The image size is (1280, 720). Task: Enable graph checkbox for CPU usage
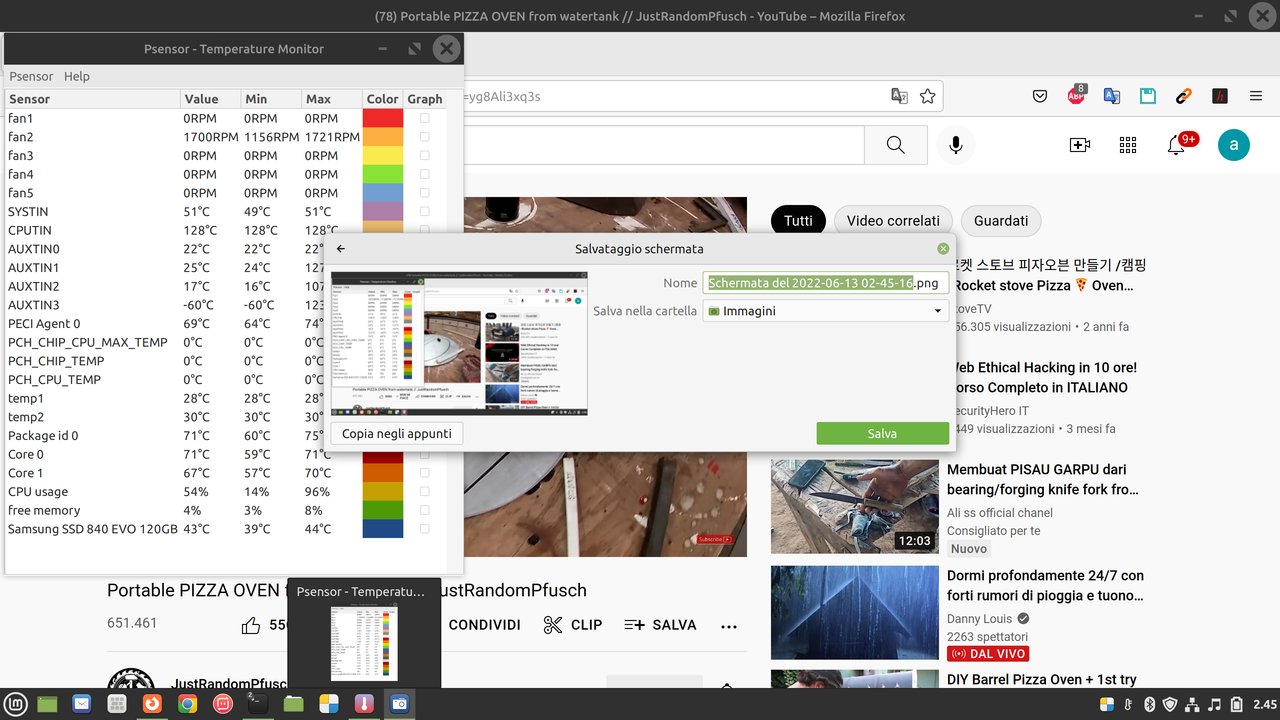pos(424,491)
